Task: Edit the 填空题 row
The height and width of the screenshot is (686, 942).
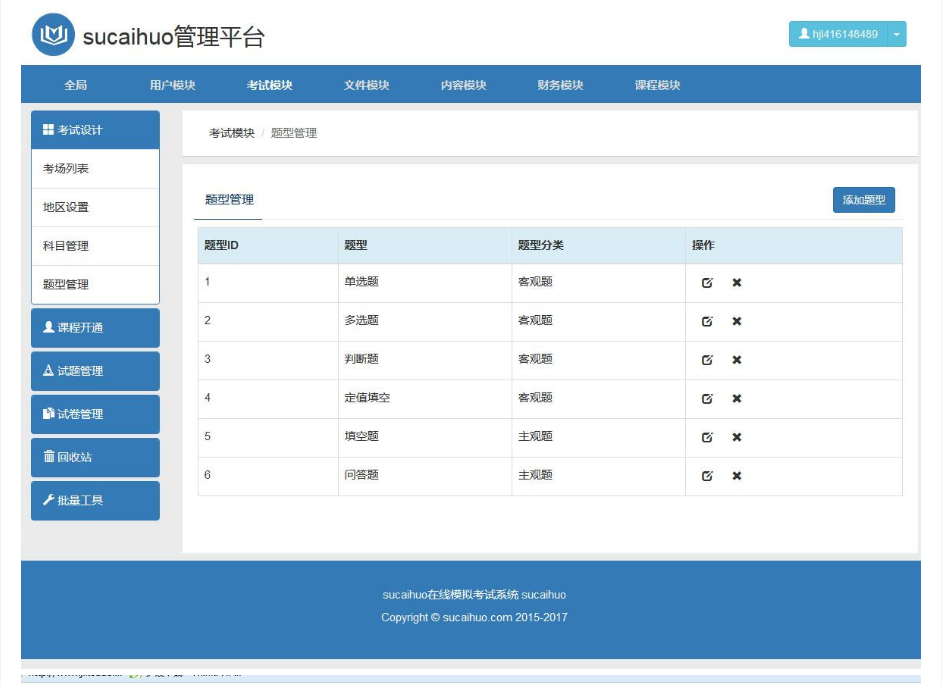Action: click(x=707, y=437)
